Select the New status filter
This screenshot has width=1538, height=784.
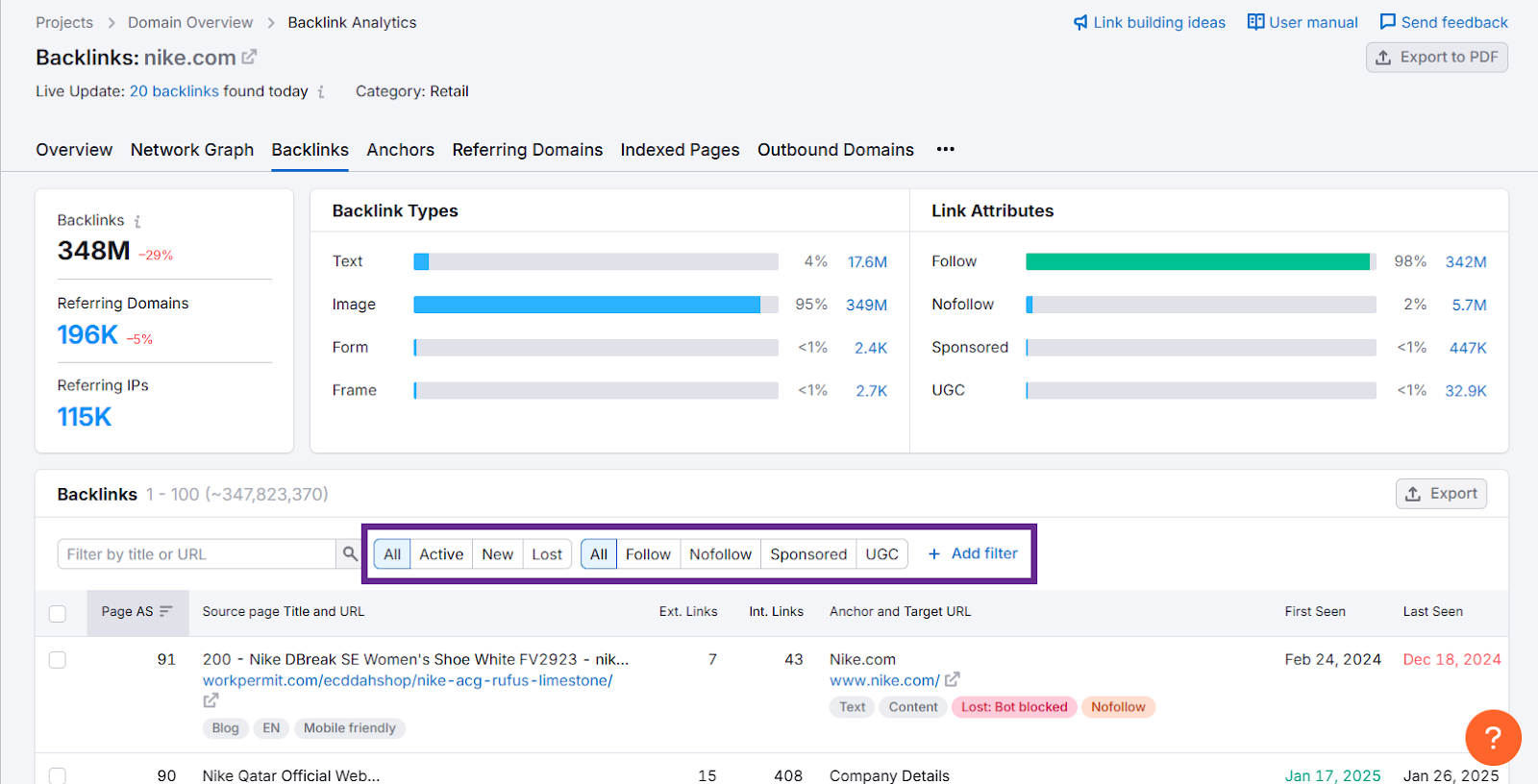click(498, 554)
